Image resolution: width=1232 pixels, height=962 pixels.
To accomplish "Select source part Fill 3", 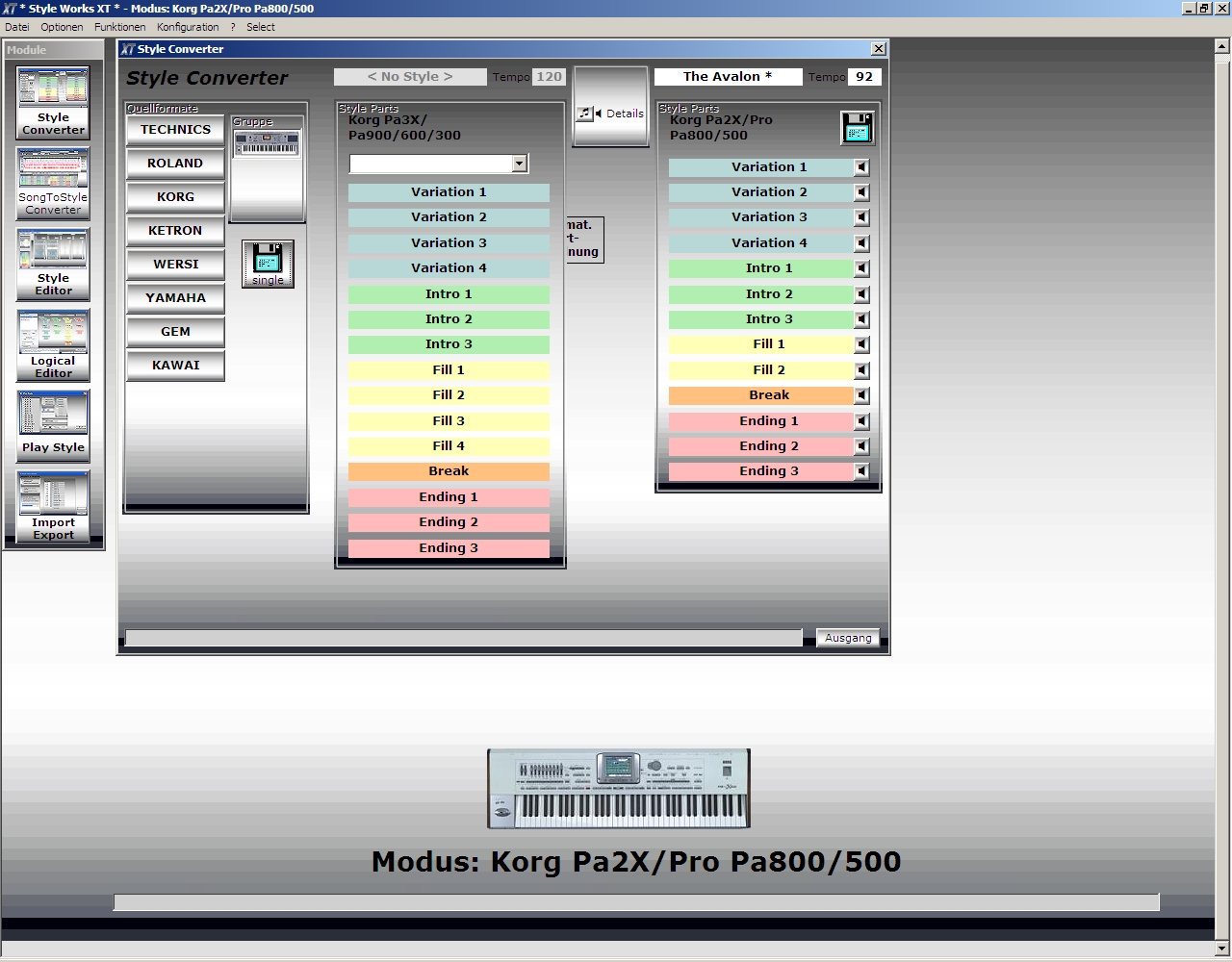I will pyautogui.click(x=449, y=421).
